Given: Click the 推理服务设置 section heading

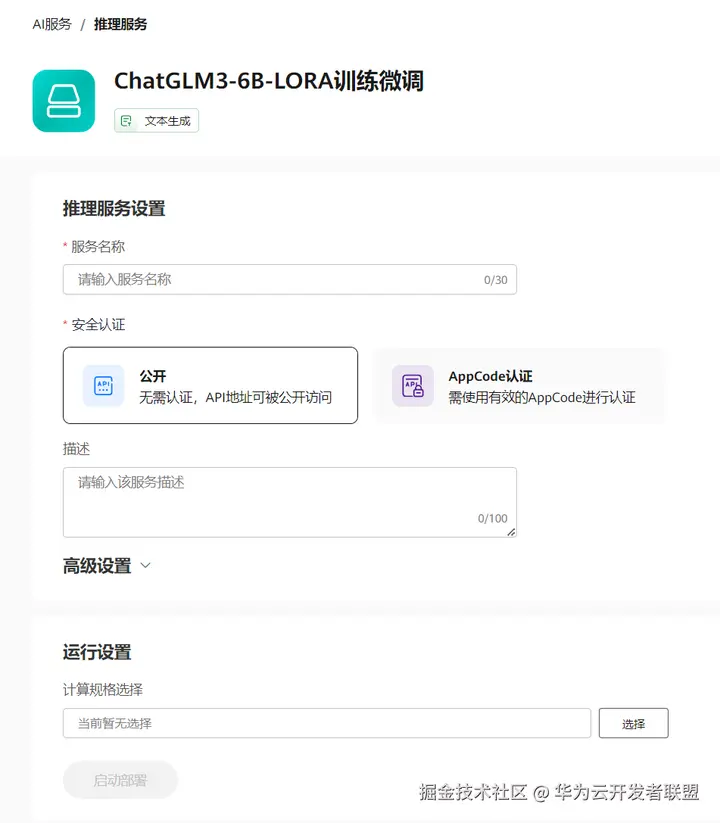Looking at the screenshot, I should coord(114,208).
